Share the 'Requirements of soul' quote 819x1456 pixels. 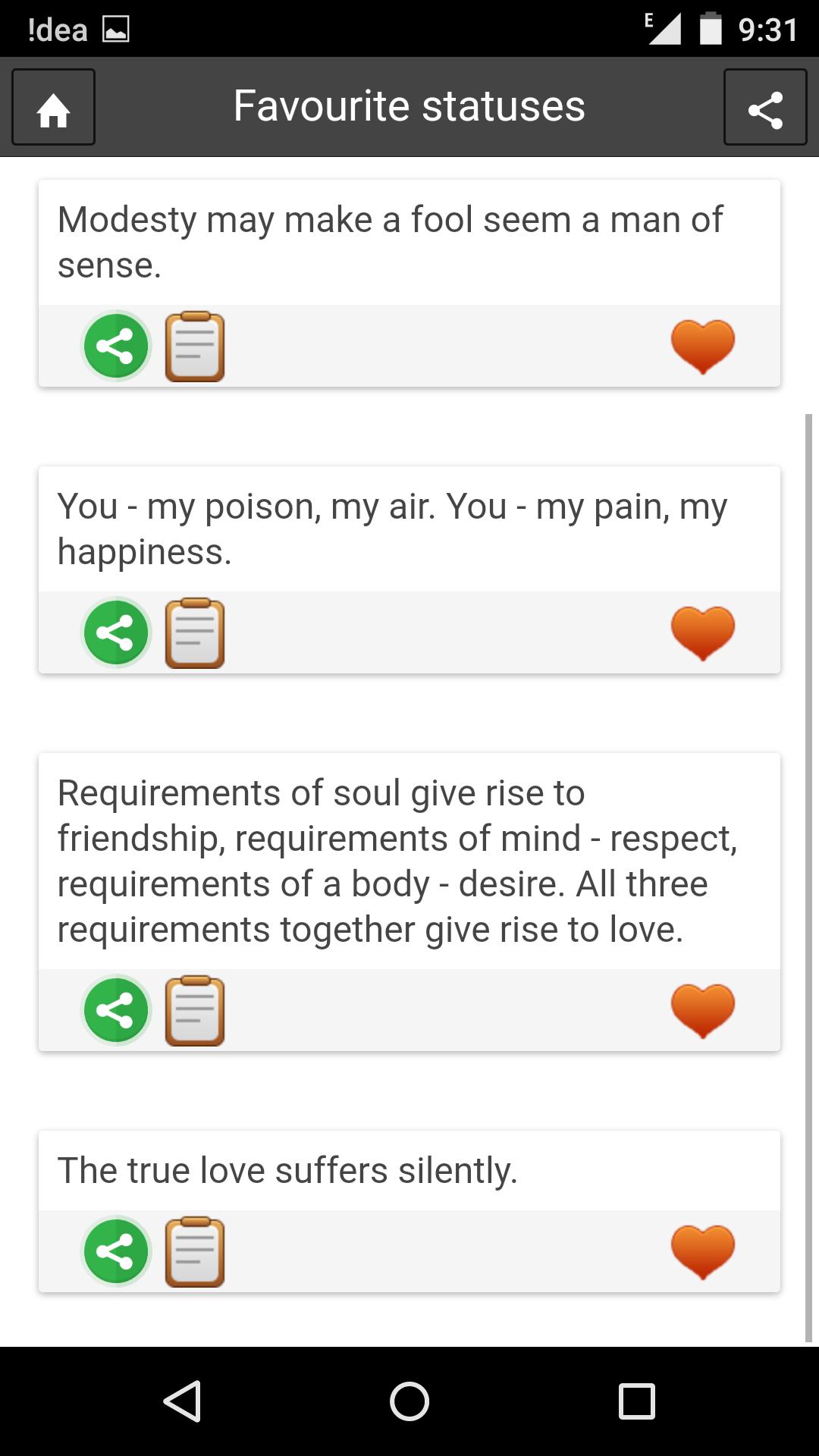(115, 1010)
